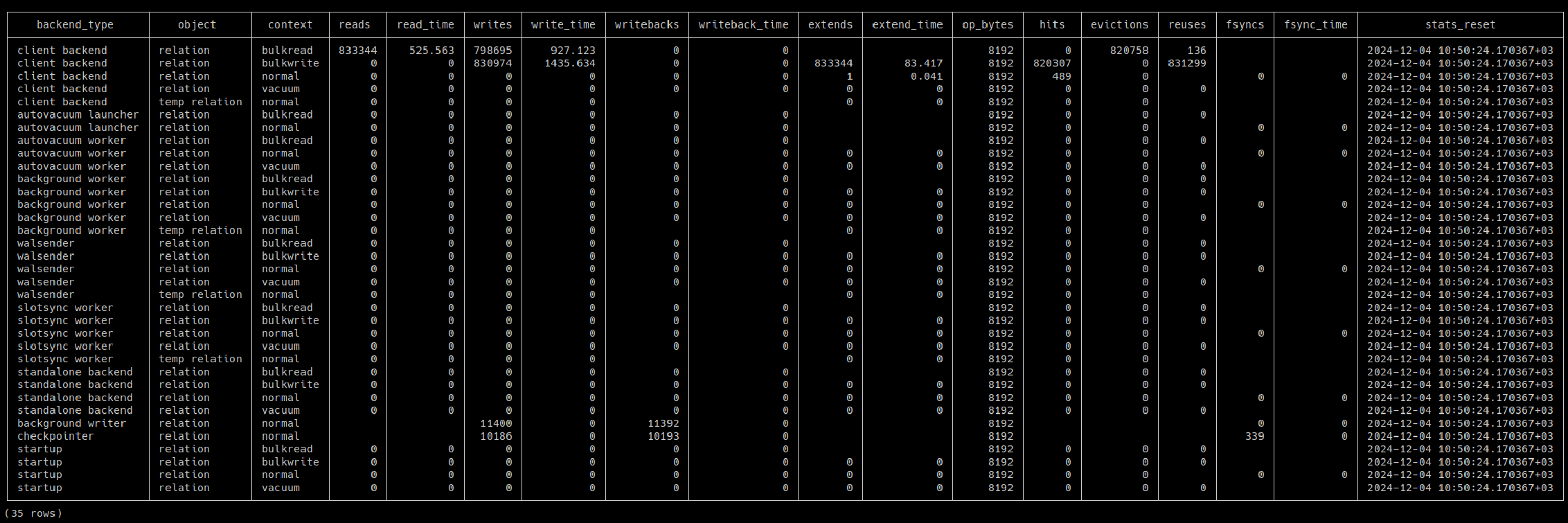Select the reuses value 831299
1568x523 pixels.
click(x=1186, y=63)
